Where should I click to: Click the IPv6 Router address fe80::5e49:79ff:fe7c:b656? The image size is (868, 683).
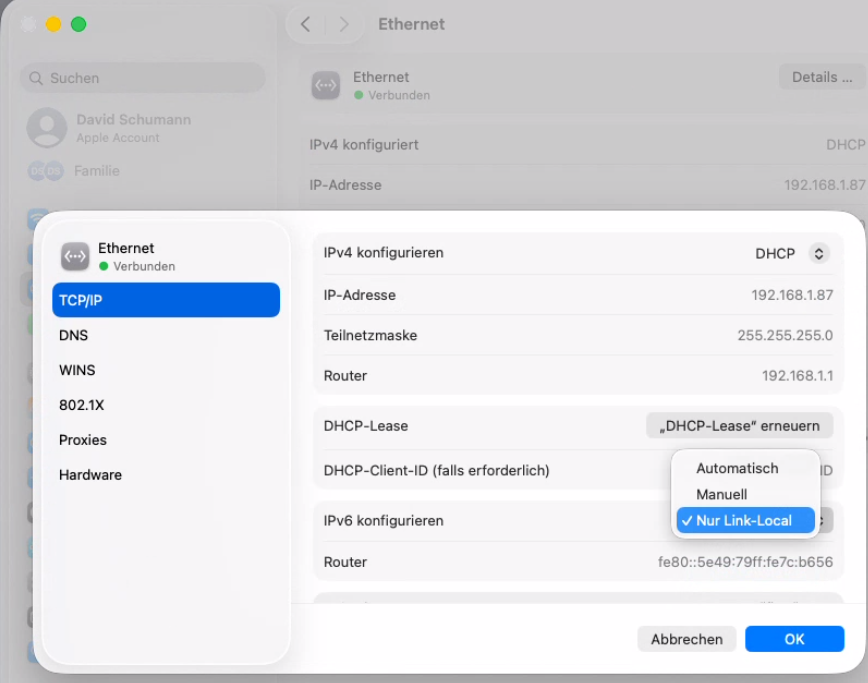point(745,562)
